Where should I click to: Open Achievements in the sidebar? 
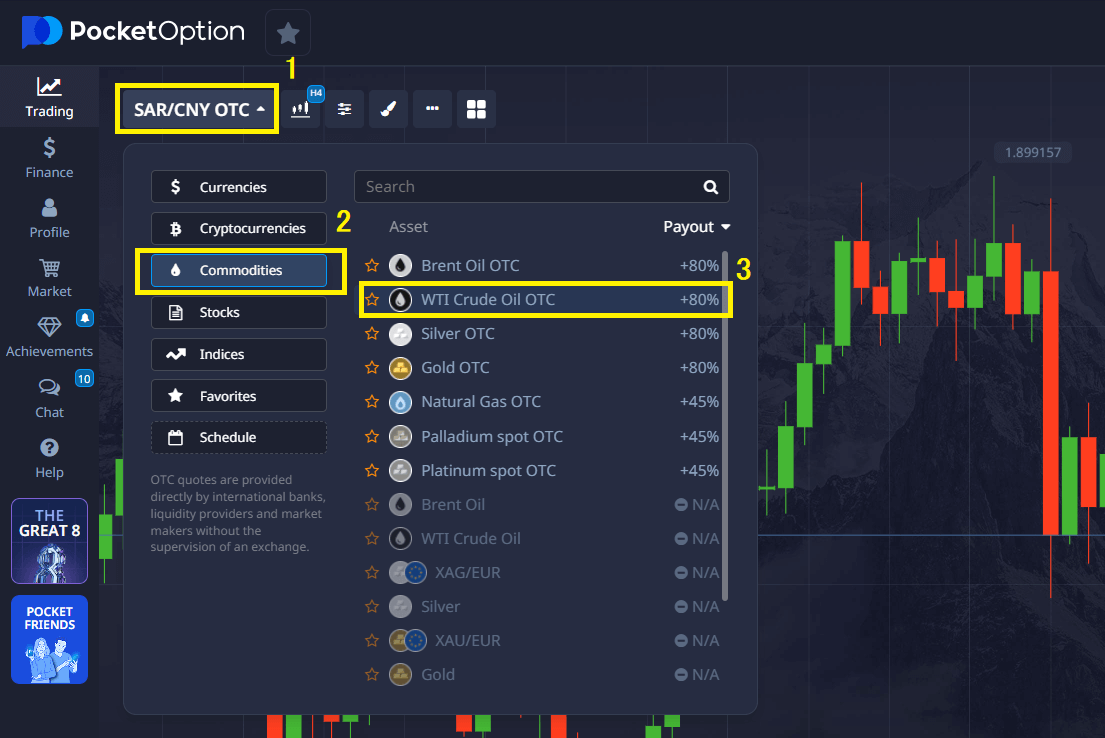pos(49,337)
